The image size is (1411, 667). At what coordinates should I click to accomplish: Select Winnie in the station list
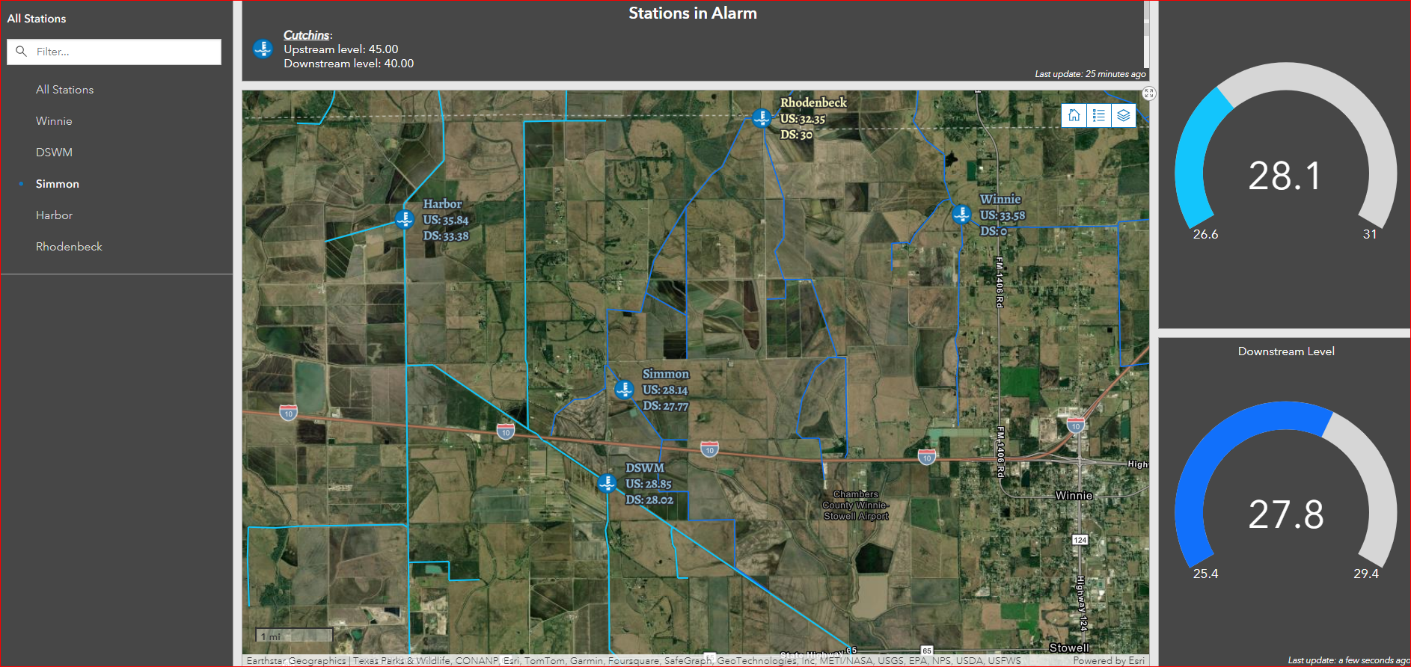point(54,121)
